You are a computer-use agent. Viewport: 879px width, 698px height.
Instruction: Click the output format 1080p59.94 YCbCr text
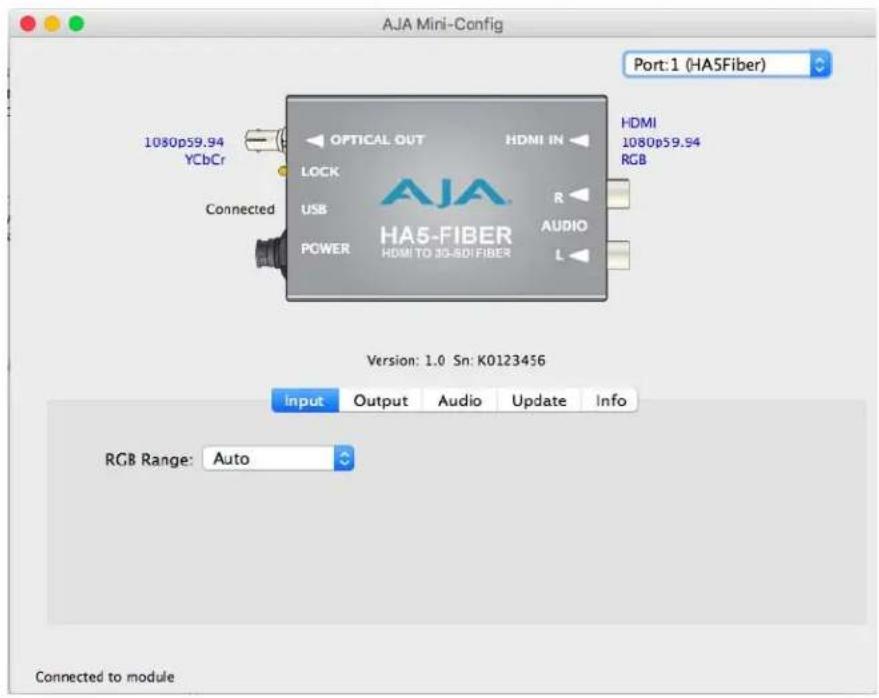(x=184, y=151)
